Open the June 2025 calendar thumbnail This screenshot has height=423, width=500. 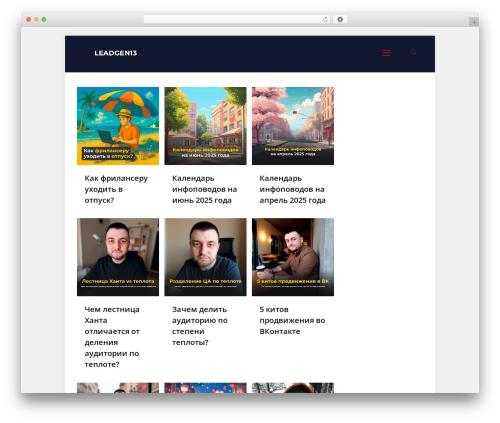tap(205, 126)
